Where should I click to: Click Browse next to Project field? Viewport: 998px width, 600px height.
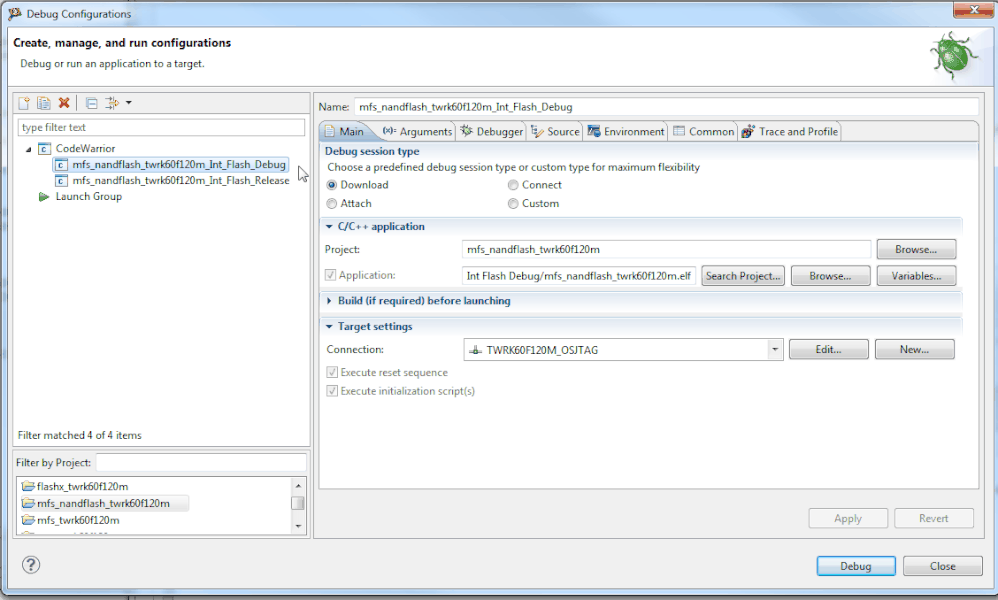coord(916,249)
